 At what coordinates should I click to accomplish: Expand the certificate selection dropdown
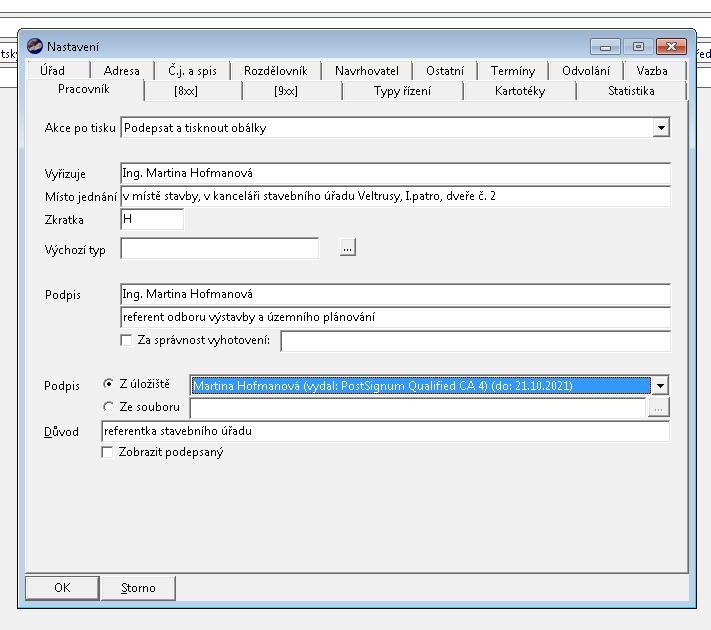pyautogui.click(x=660, y=386)
